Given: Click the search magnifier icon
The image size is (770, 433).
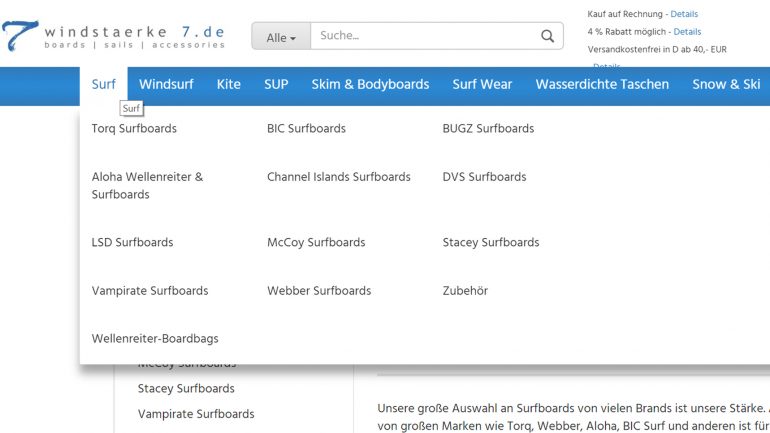Looking at the screenshot, I should (548, 36).
